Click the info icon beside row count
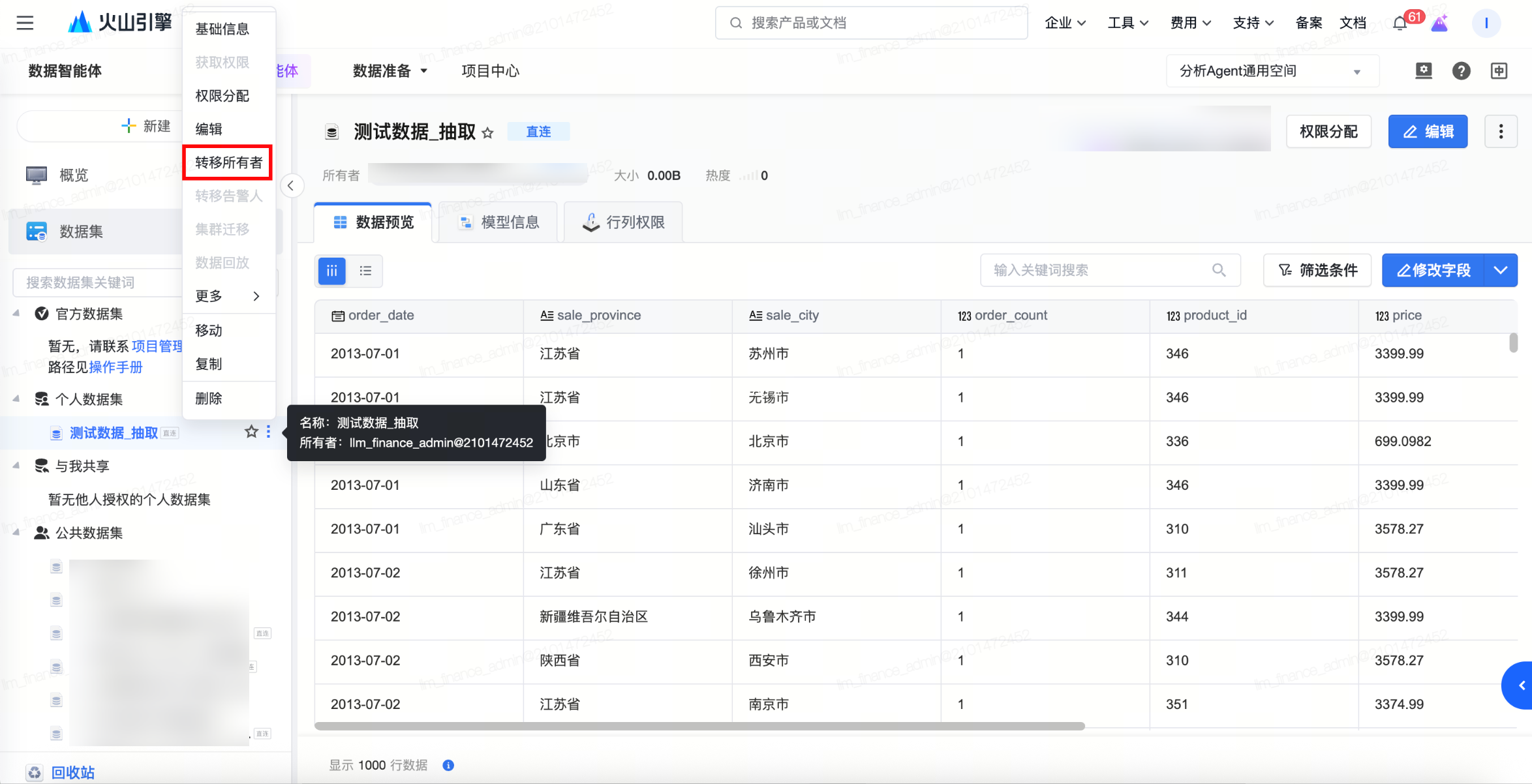 [x=448, y=765]
